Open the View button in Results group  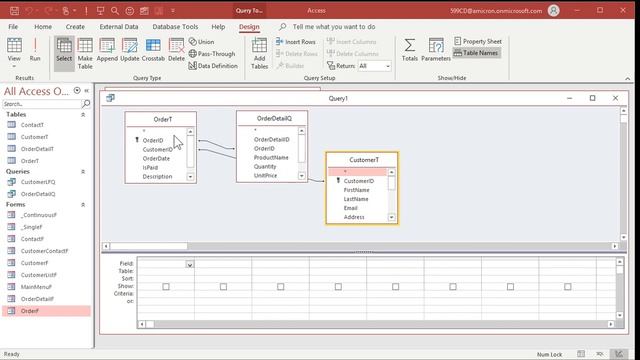coord(14,53)
